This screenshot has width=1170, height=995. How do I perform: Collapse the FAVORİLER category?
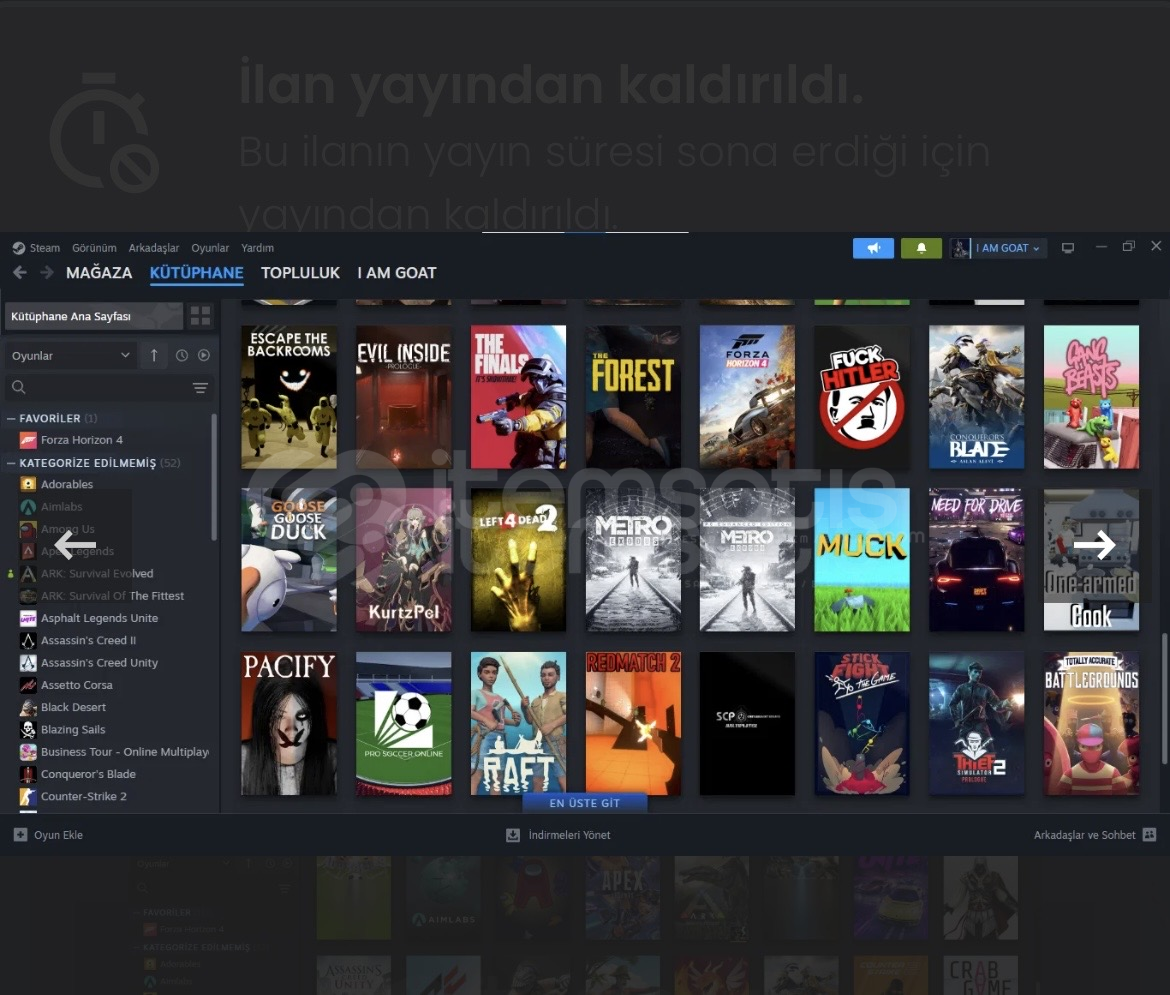[x=11, y=418]
